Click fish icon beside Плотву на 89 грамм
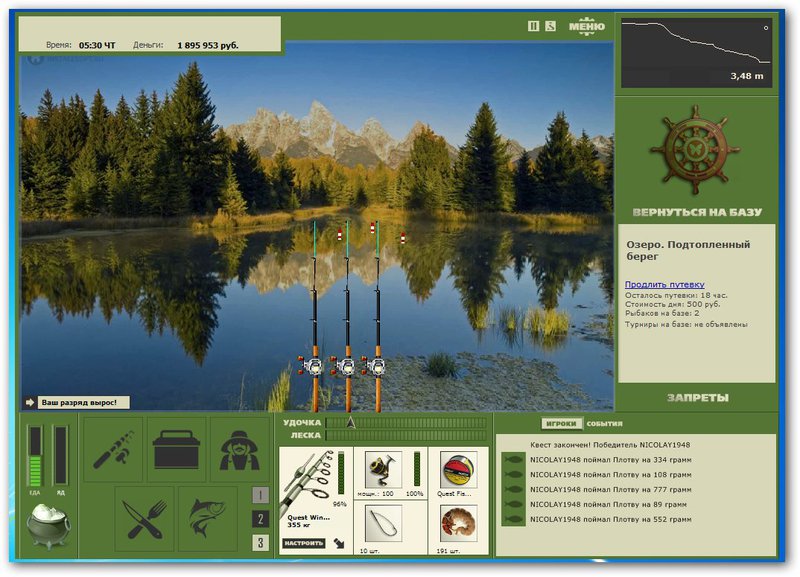 (x=513, y=504)
